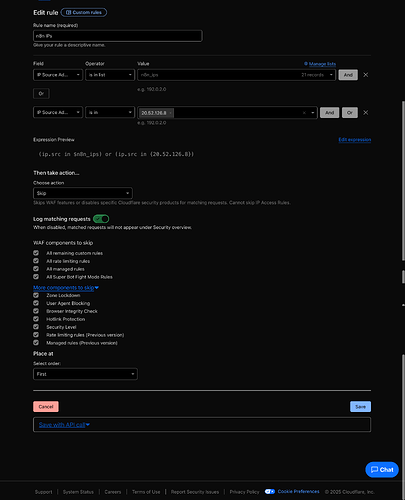Open Edit expression link

click(355, 140)
